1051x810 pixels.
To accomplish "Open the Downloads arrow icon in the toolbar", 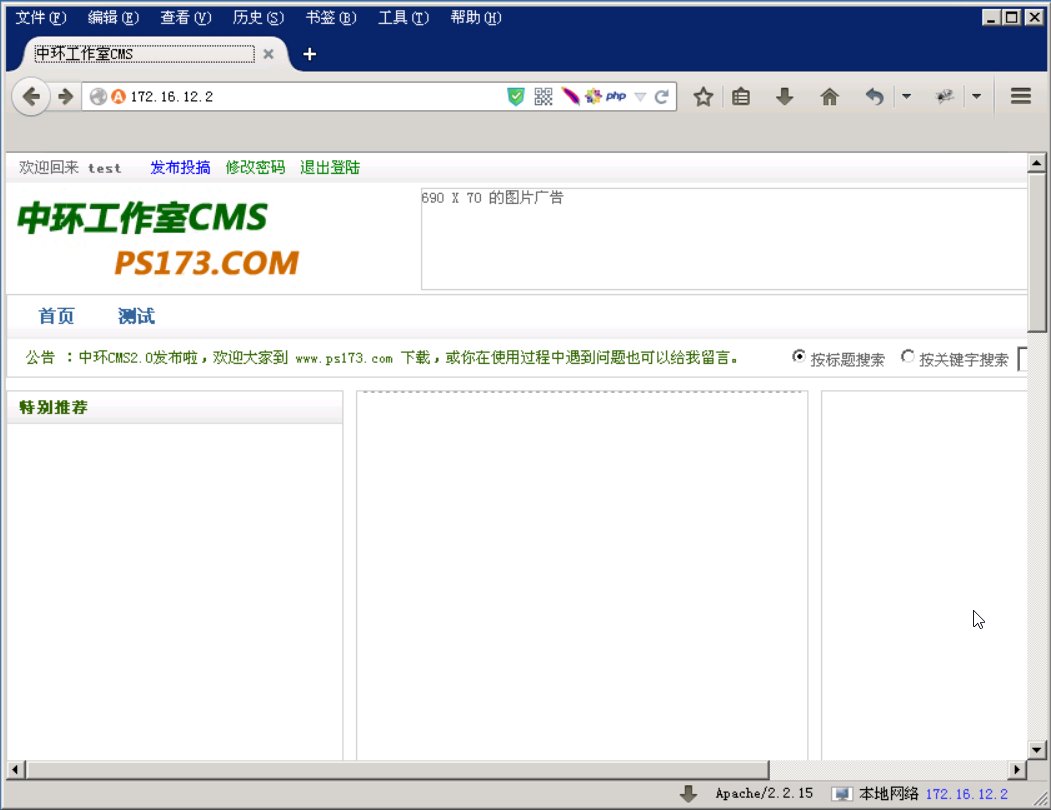I will click(x=784, y=96).
